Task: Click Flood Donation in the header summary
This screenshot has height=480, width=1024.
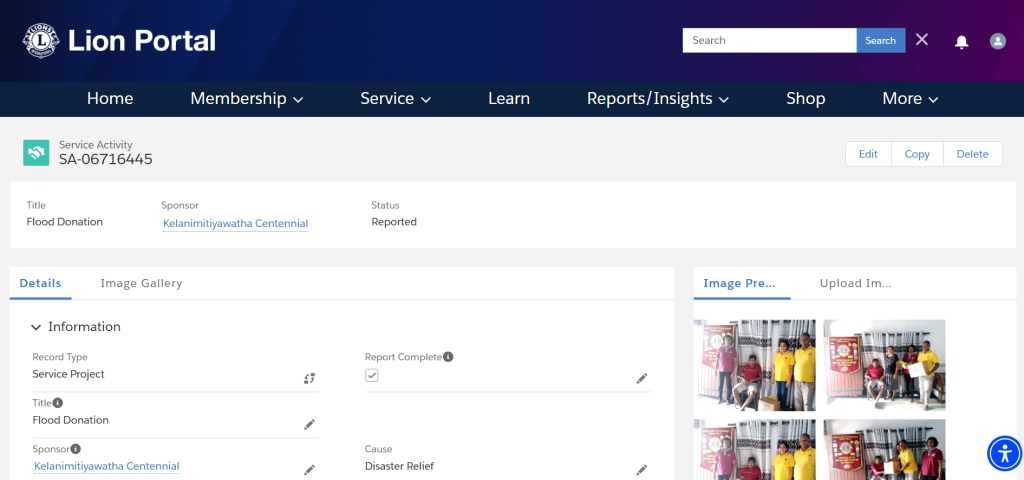Action: 65,222
